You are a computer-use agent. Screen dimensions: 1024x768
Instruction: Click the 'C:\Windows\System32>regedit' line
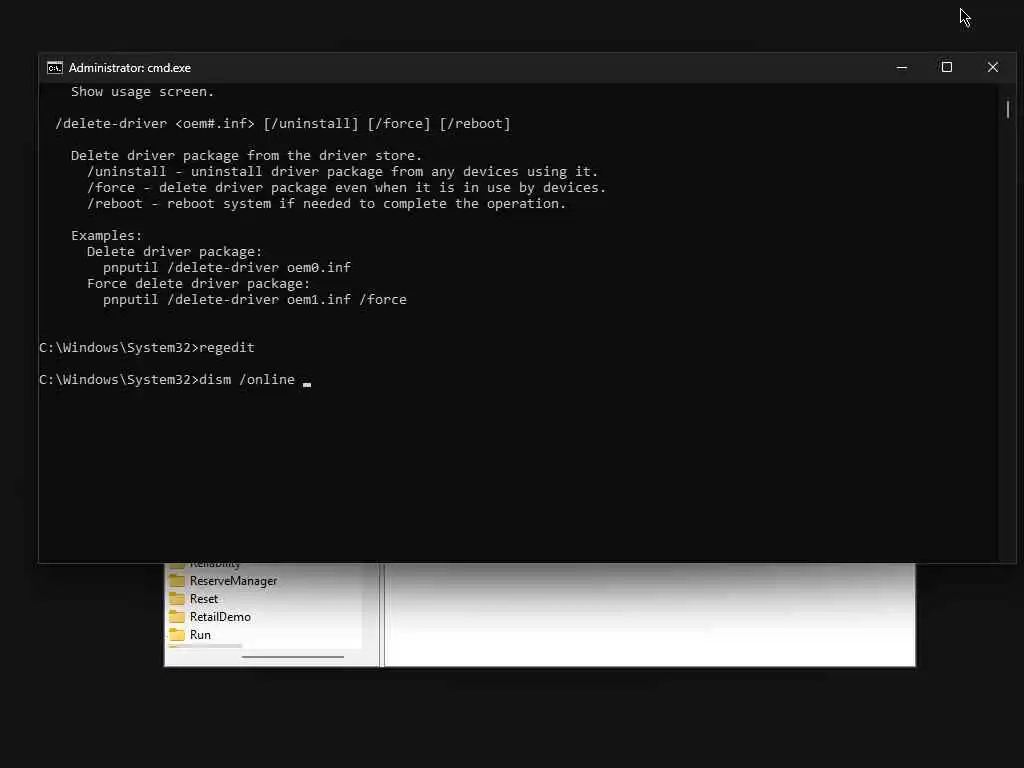click(147, 347)
